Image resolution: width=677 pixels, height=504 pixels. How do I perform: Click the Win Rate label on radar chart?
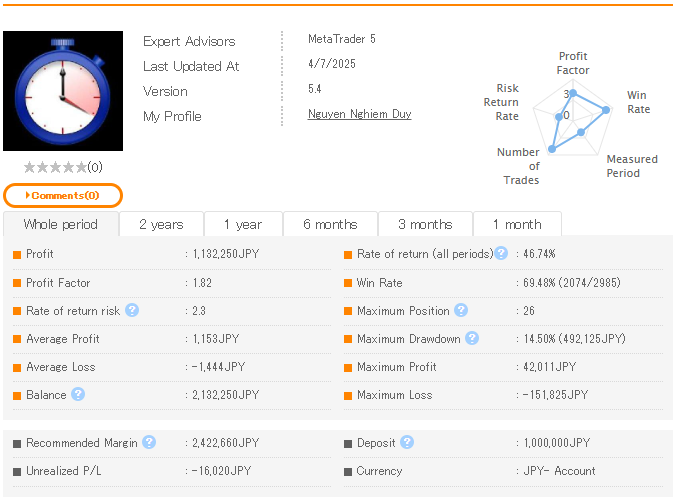click(x=638, y=102)
